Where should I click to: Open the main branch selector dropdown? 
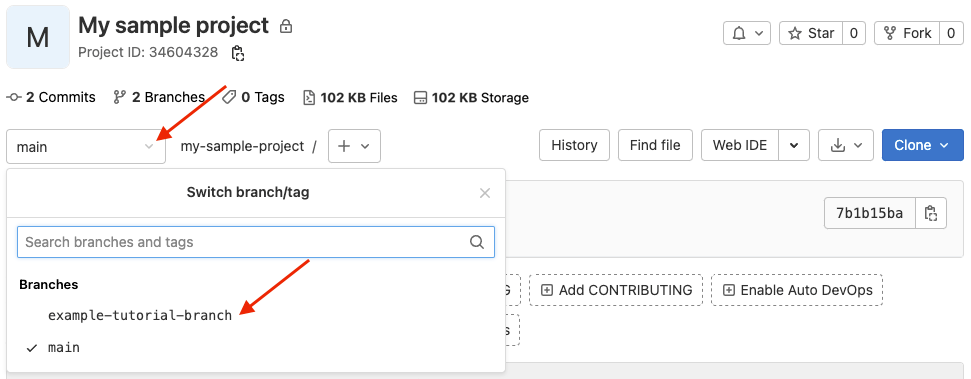coord(86,147)
